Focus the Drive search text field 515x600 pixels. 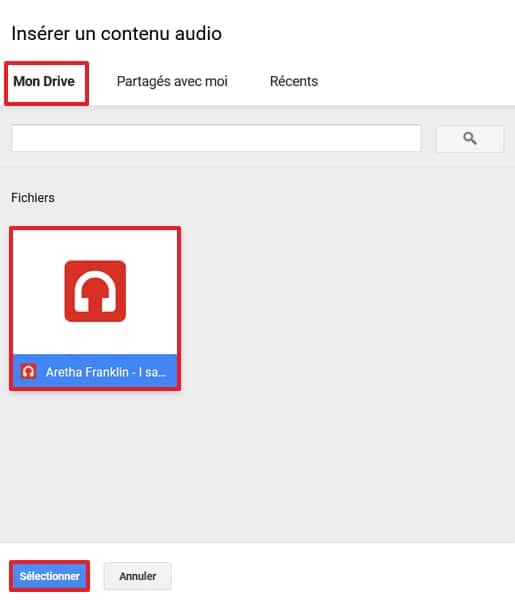(216, 138)
